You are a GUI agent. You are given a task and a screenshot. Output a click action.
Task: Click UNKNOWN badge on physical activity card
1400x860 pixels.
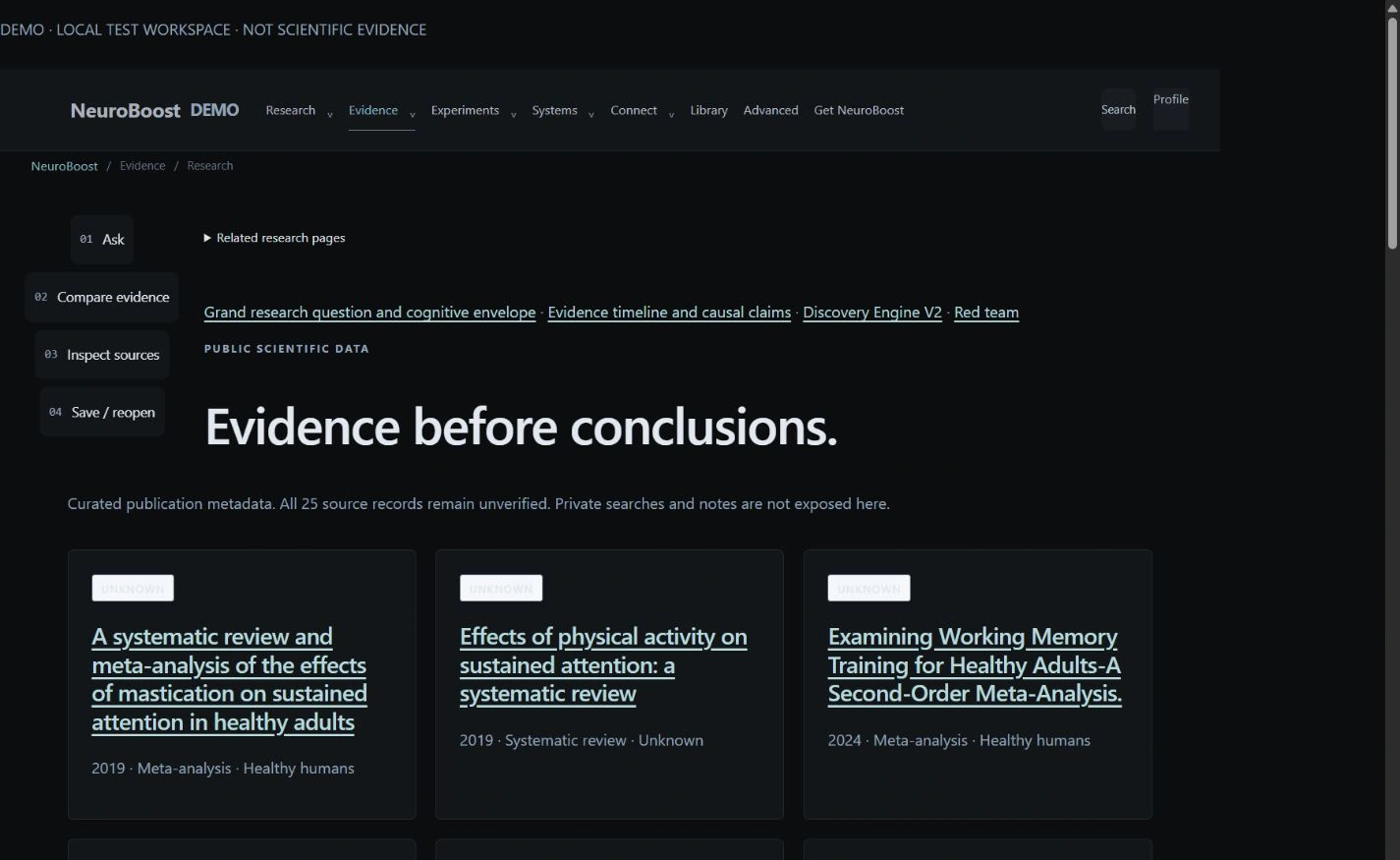(501, 588)
